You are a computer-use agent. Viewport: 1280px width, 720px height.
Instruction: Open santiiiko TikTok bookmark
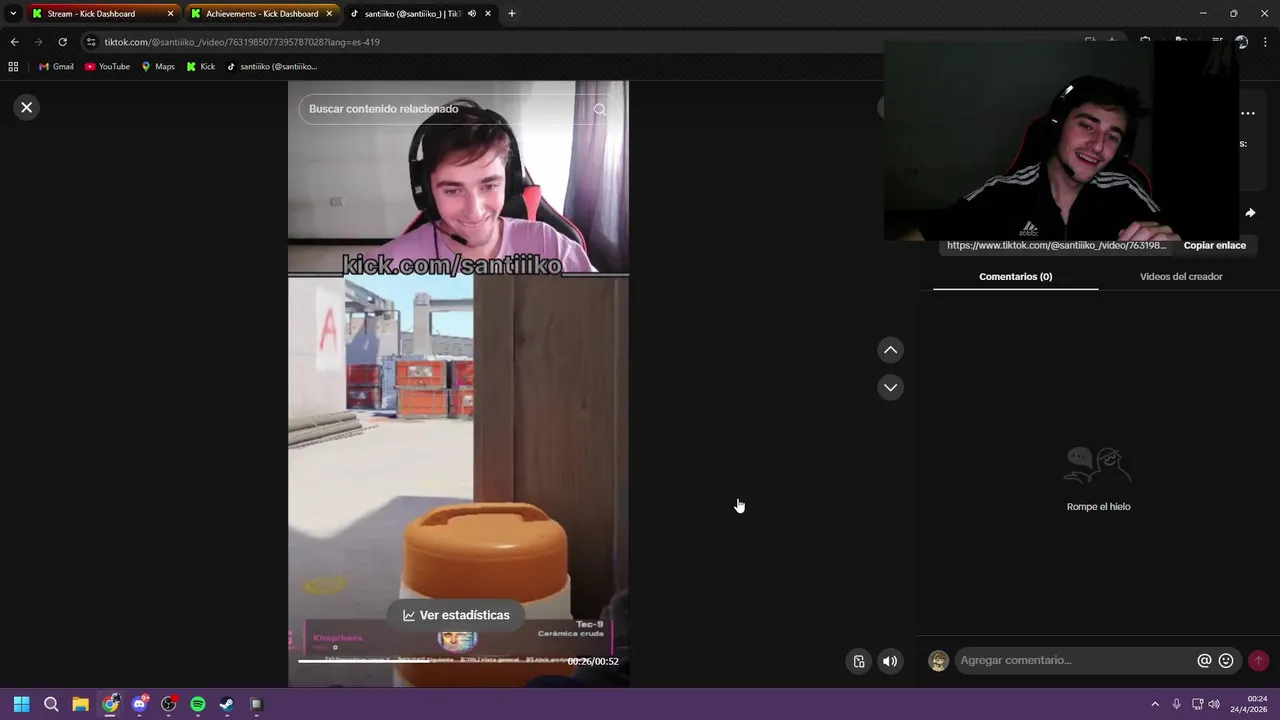click(272, 67)
